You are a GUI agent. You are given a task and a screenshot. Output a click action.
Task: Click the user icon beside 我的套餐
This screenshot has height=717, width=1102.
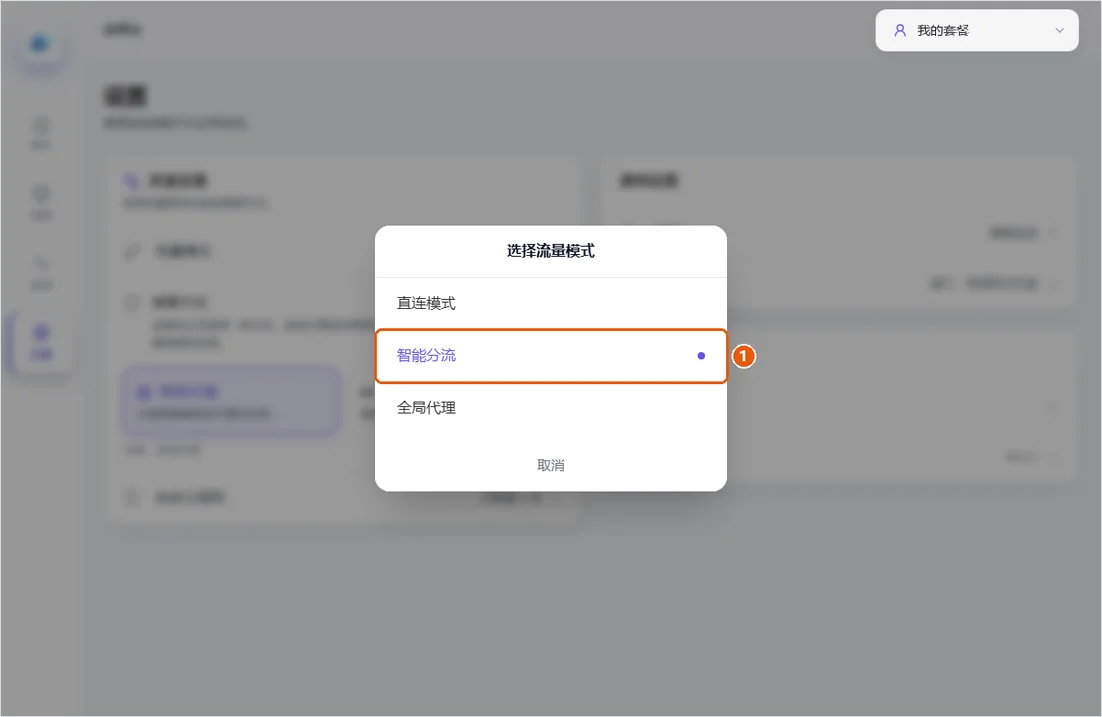point(900,30)
